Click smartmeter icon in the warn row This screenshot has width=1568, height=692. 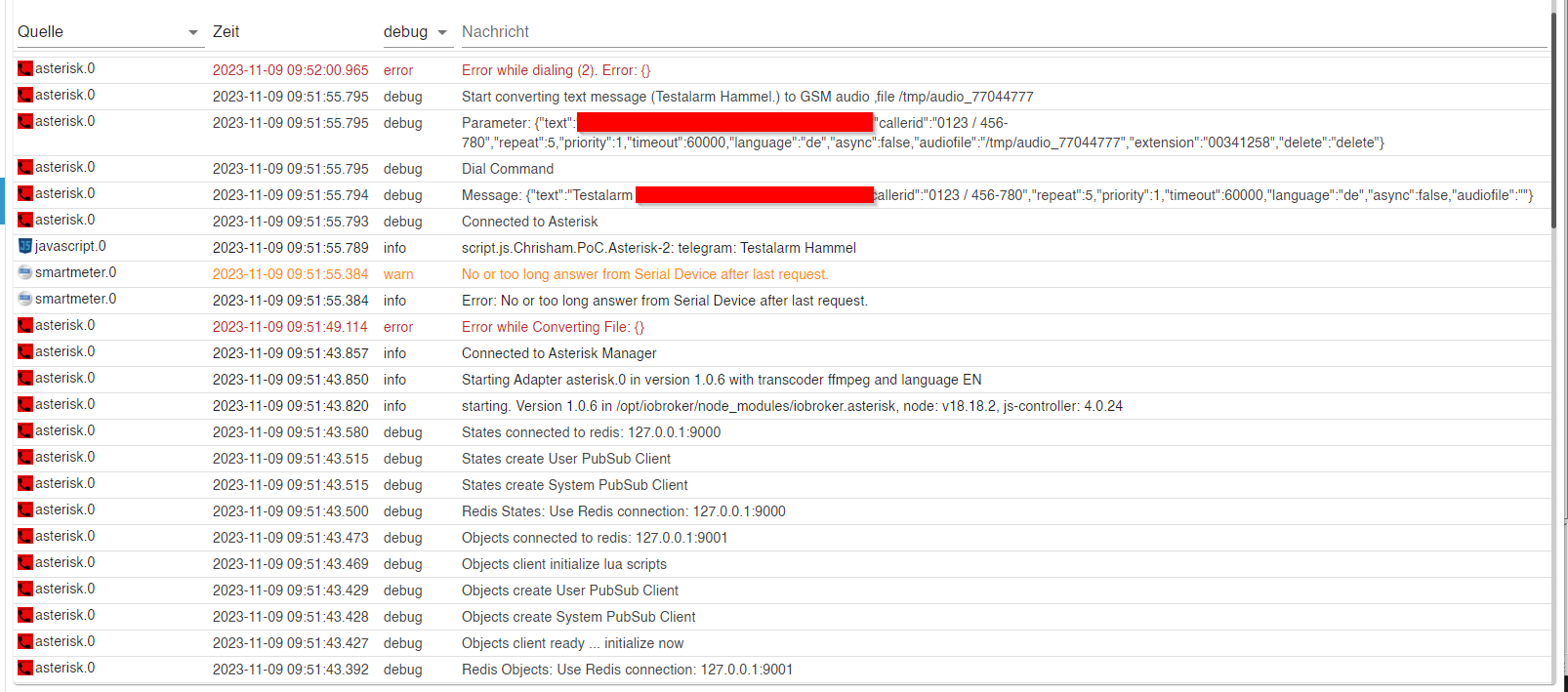(x=25, y=272)
